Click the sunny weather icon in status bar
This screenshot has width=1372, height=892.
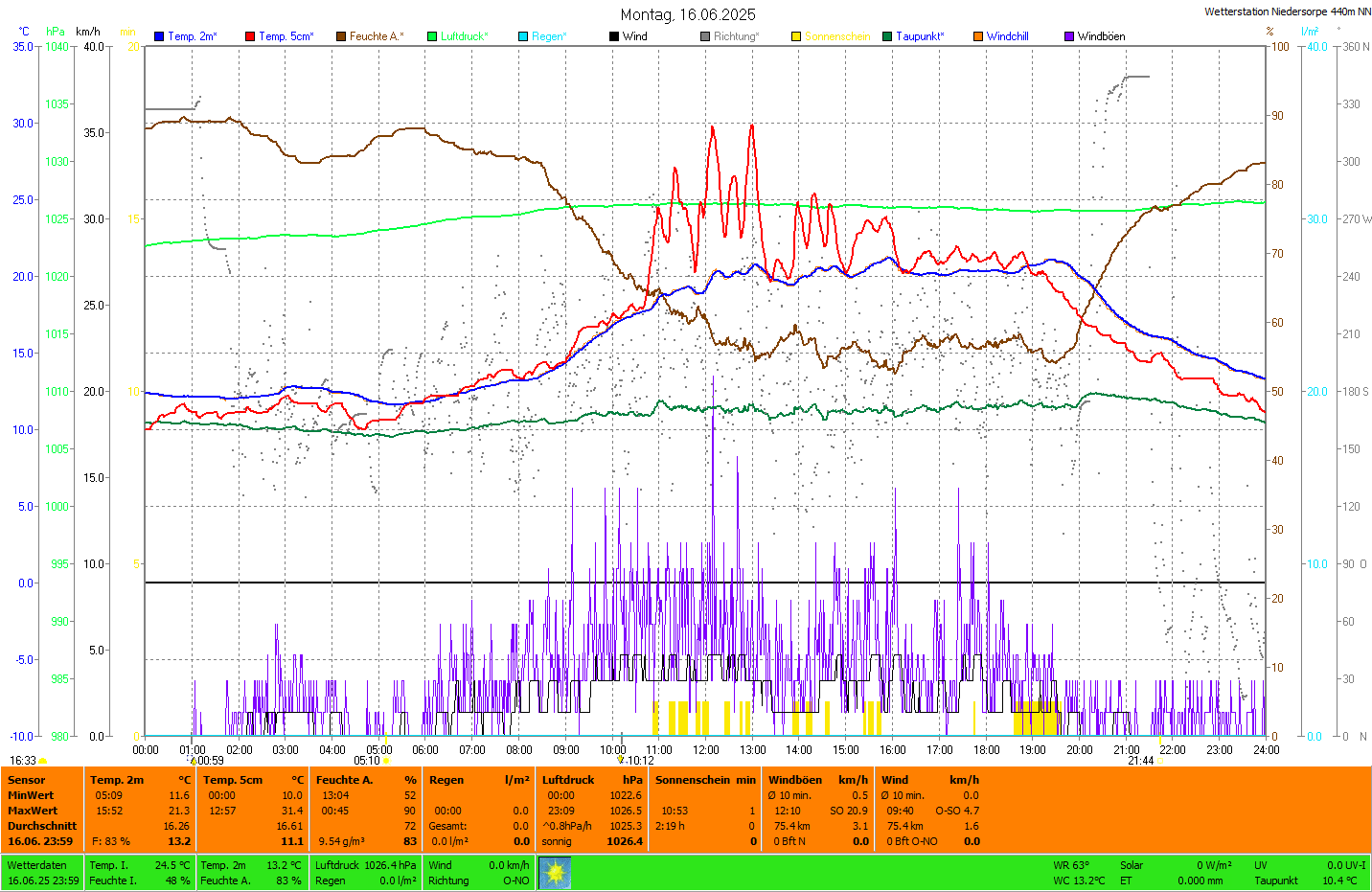click(554, 873)
